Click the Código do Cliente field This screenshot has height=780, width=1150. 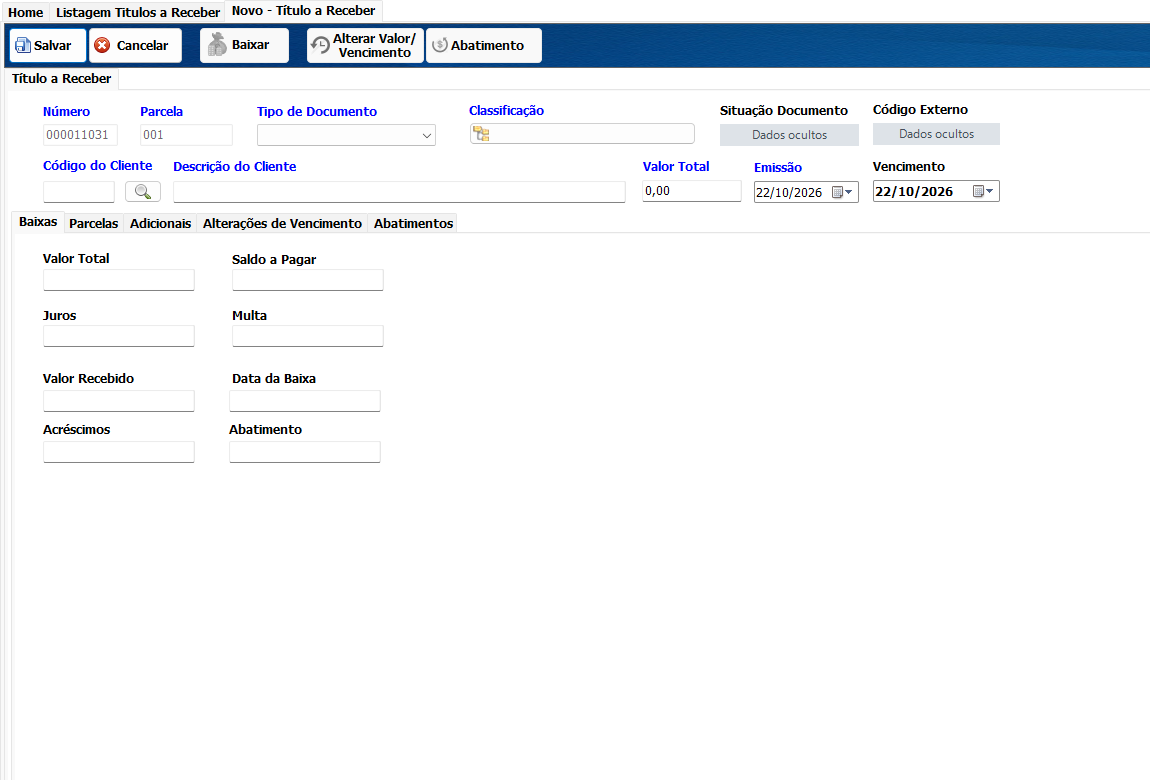[78, 191]
